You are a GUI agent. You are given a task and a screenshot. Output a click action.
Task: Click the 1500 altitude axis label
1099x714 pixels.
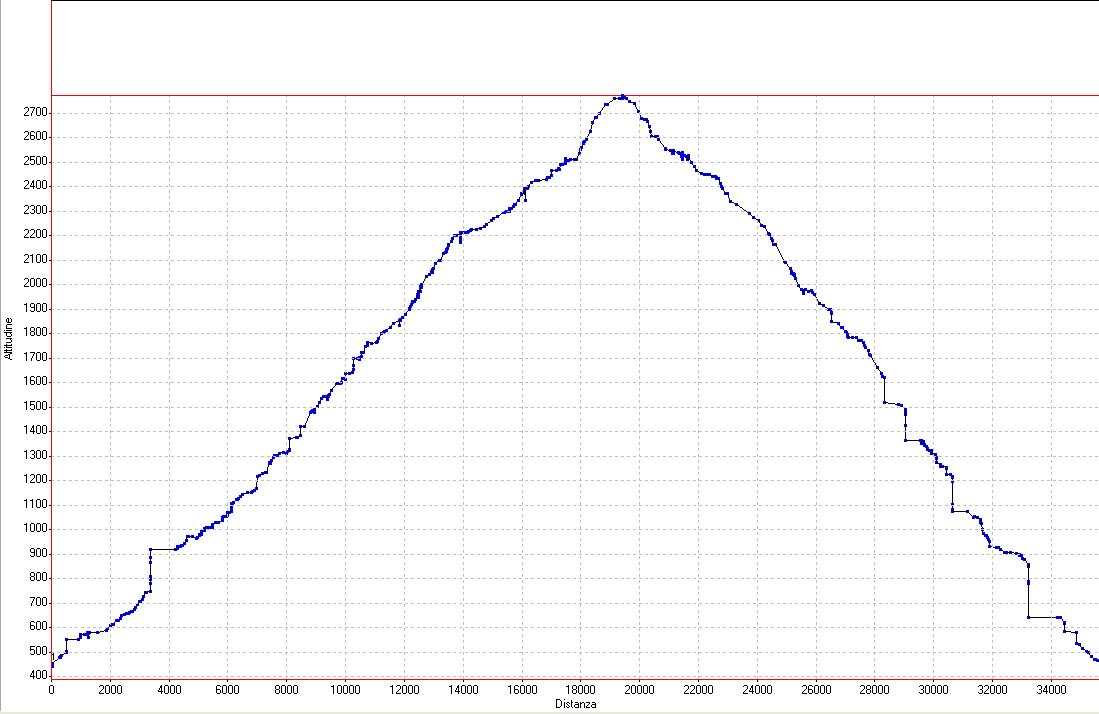[x=35, y=406]
